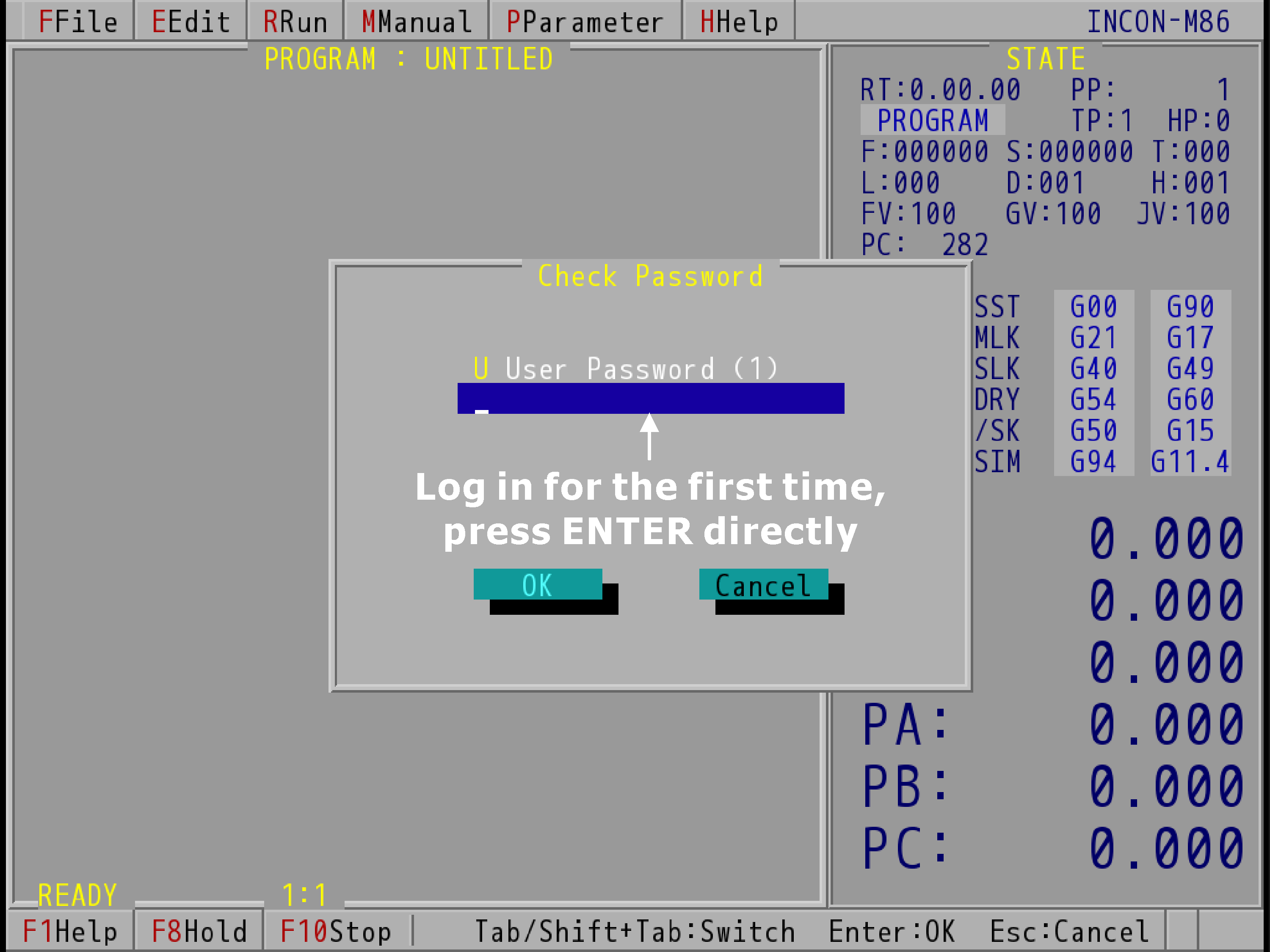Click the D:001 value
Viewport: 1270px width, 952px height.
coord(1046,182)
